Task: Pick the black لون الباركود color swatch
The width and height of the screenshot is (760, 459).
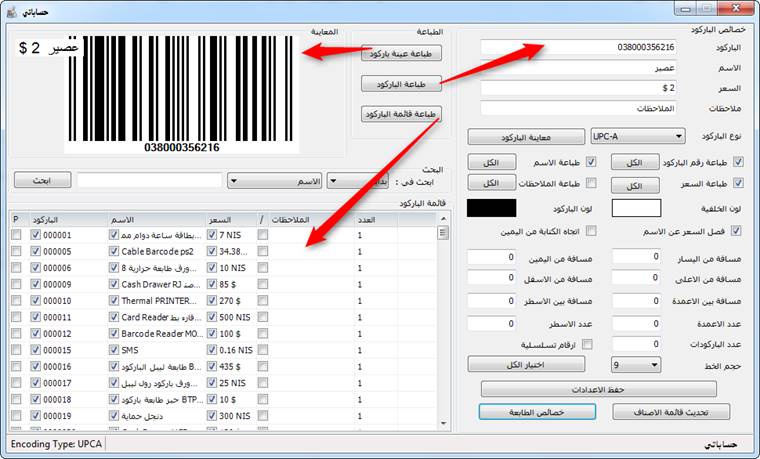Action: (x=491, y=208)
